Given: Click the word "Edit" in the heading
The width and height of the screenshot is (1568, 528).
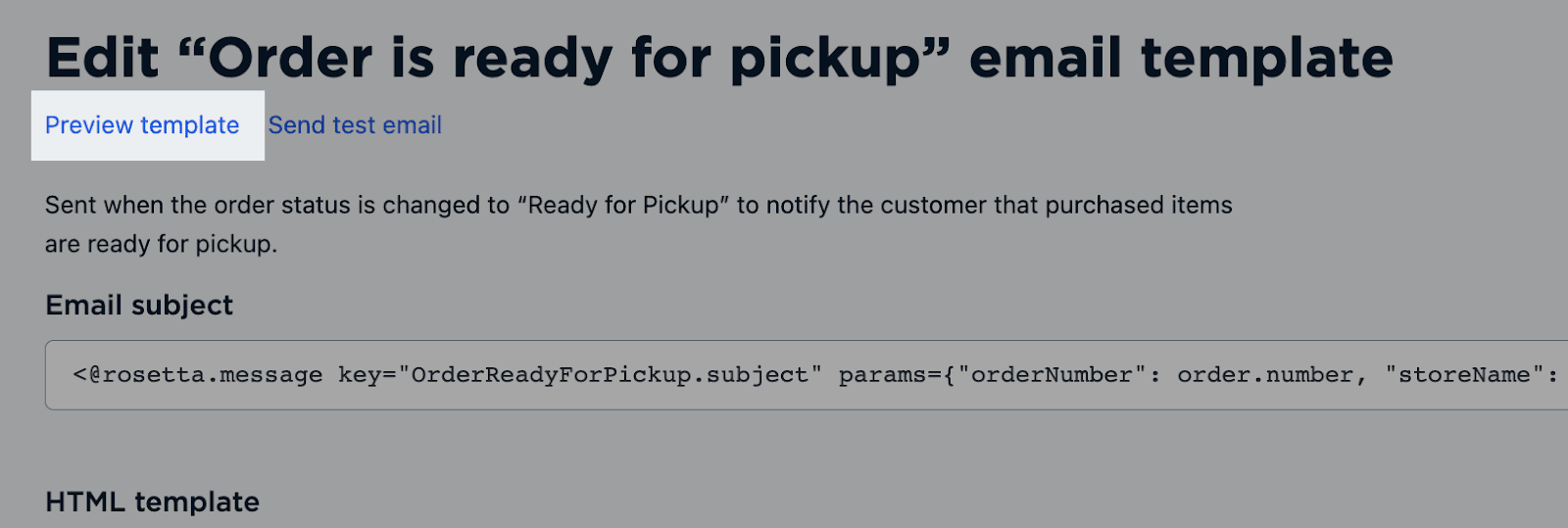Looking at the screenshot, I should point(103,58).
